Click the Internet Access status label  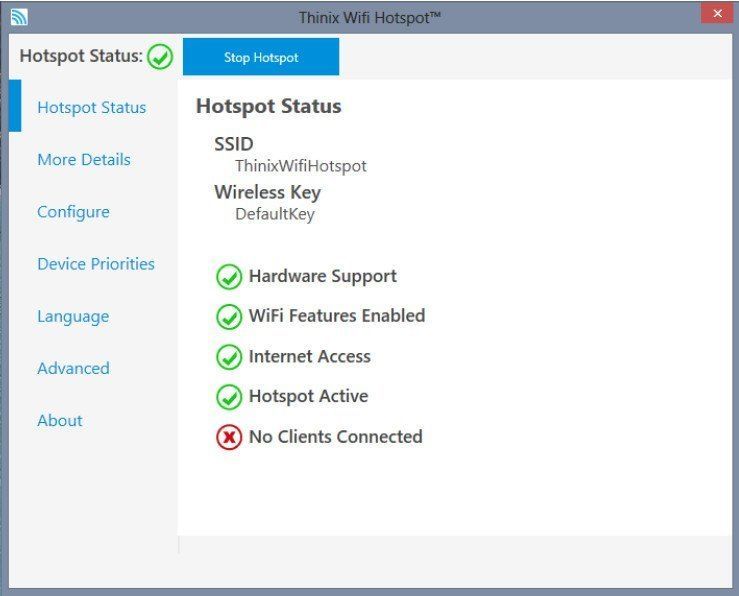[310, 356]
